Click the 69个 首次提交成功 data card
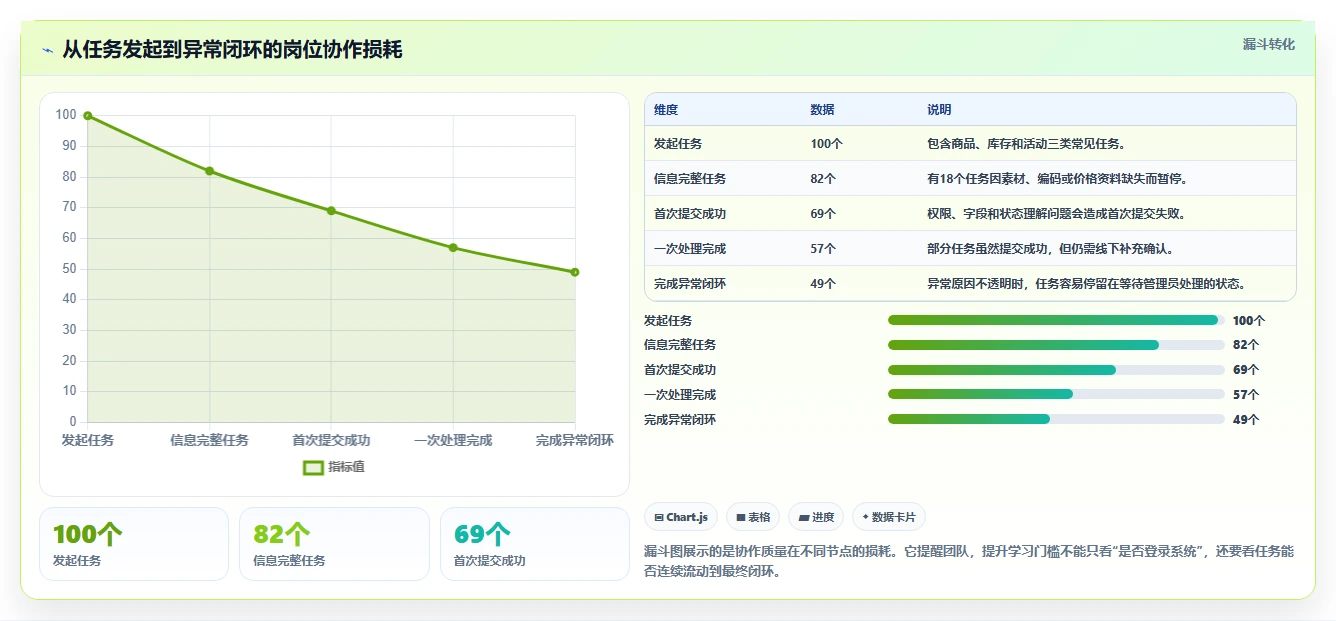Screen dimensions: 1336x621 tap(535, 544)
